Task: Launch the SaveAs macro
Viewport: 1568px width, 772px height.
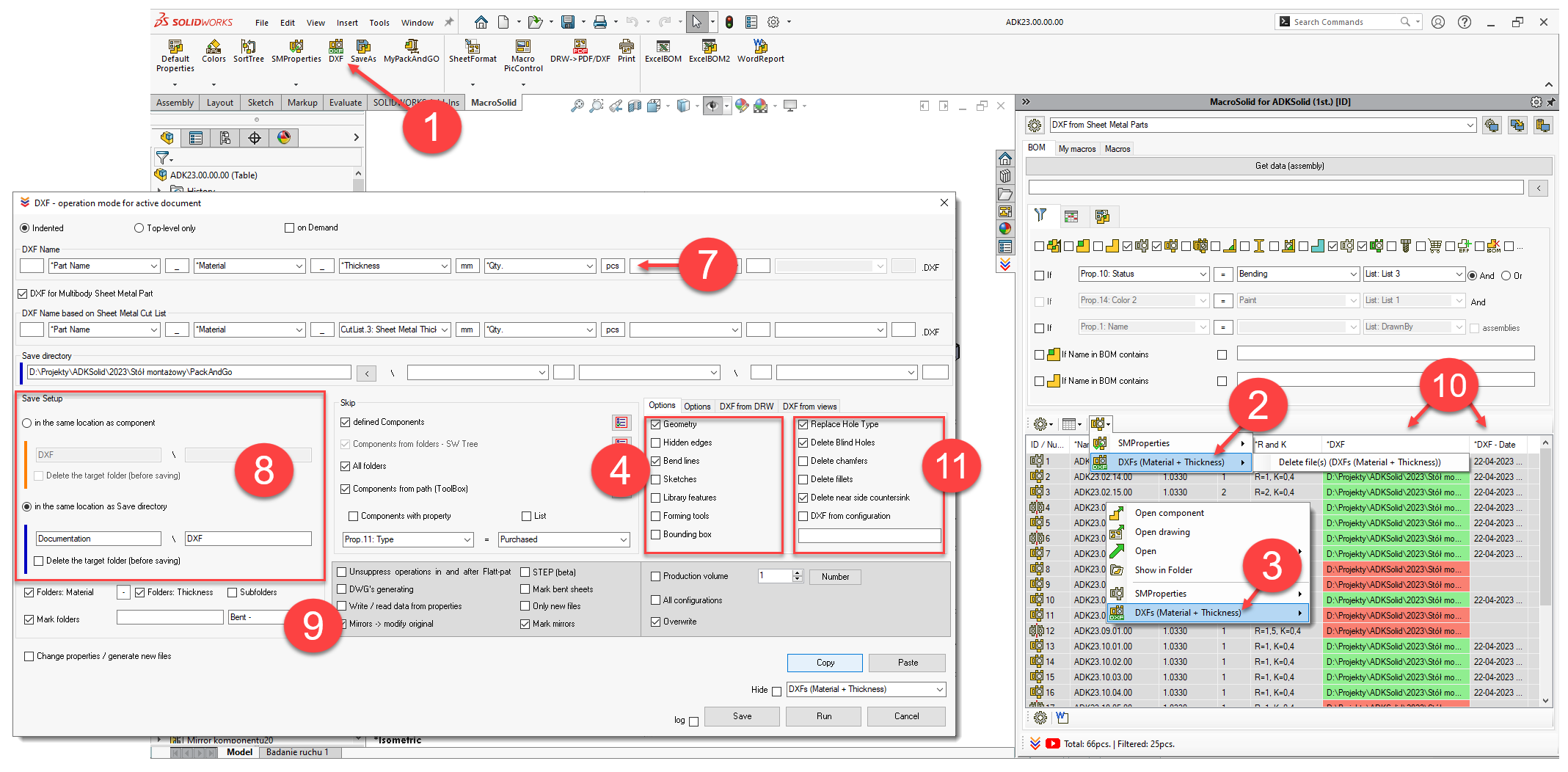Action: coord(363,51)
